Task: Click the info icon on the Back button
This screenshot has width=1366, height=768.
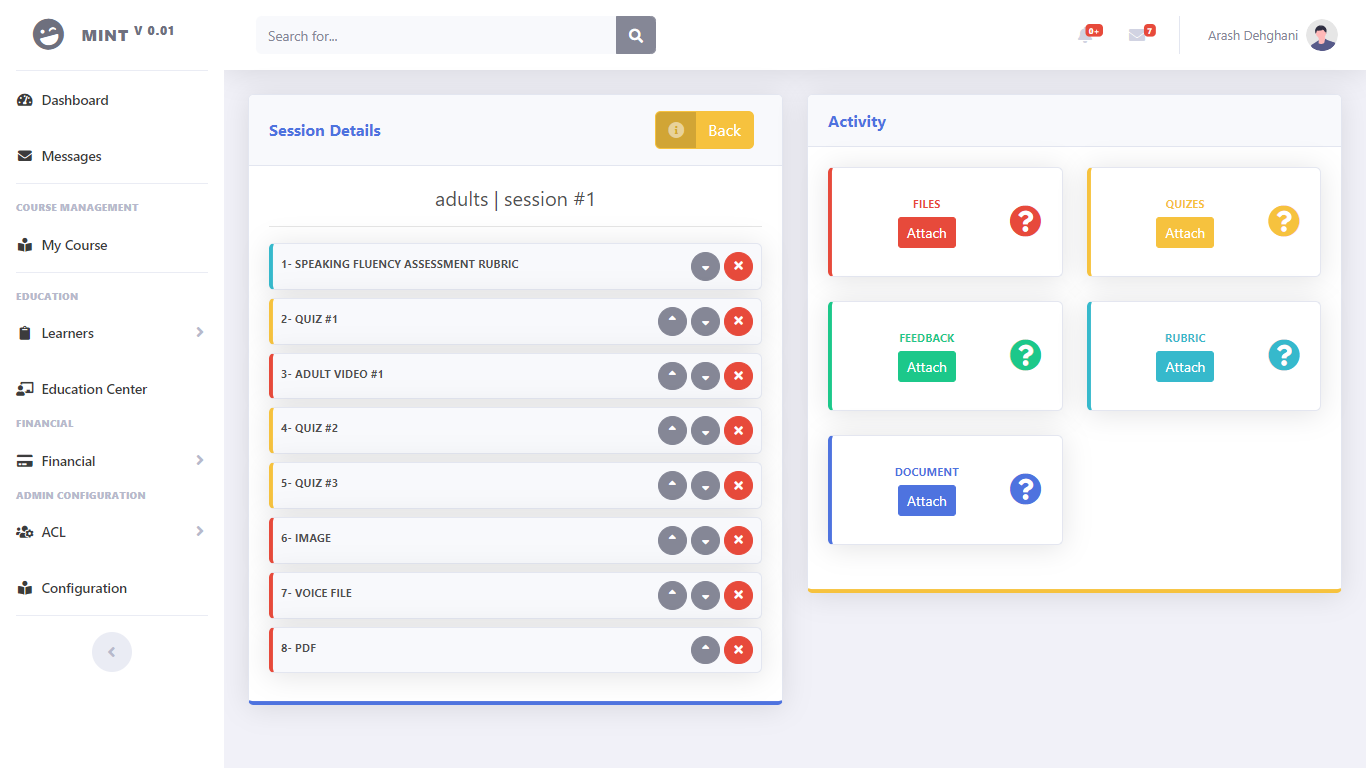Action: tap(675, 130)
